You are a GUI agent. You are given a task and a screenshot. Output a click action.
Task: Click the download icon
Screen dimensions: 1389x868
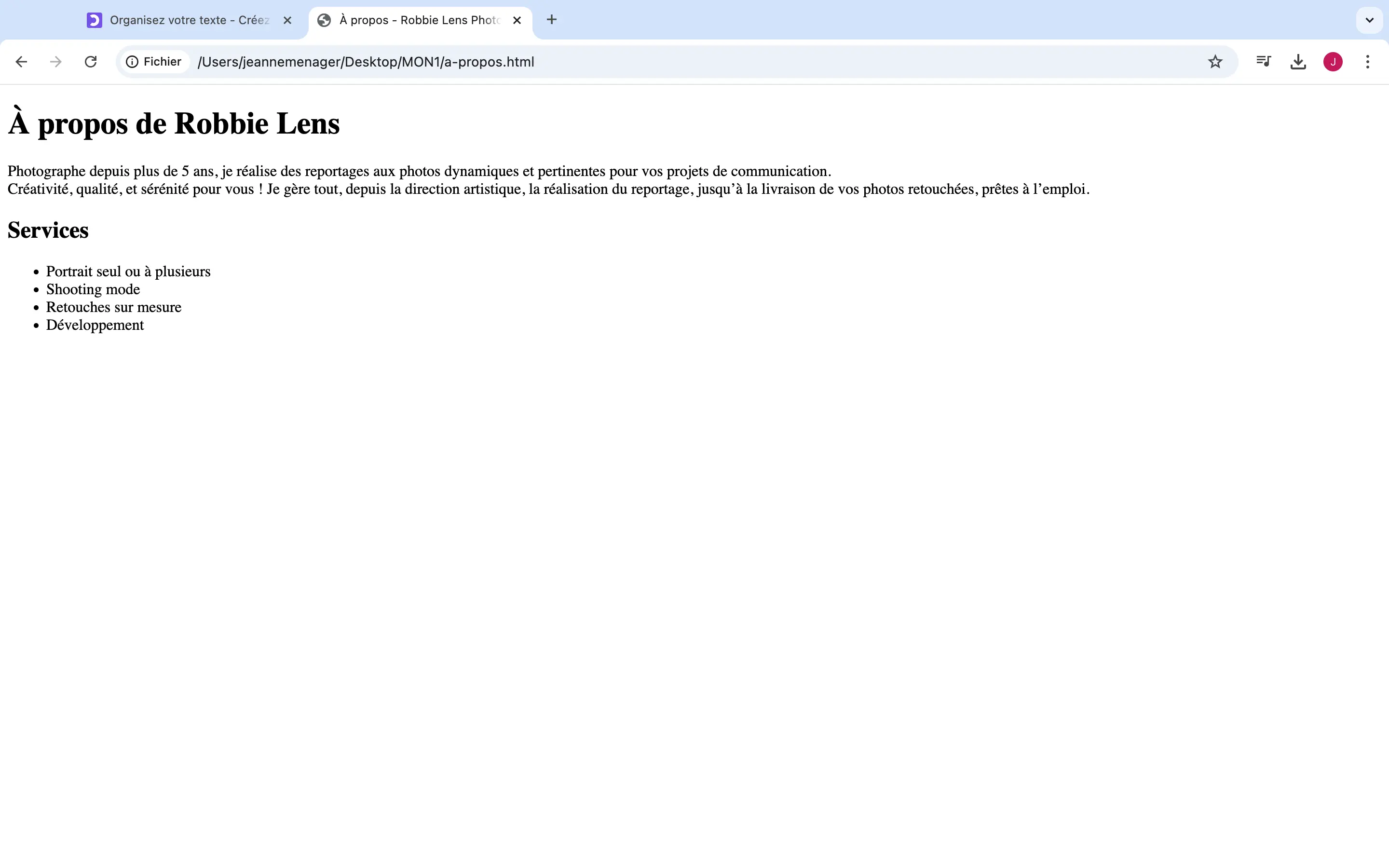(x=1297, y=62)
